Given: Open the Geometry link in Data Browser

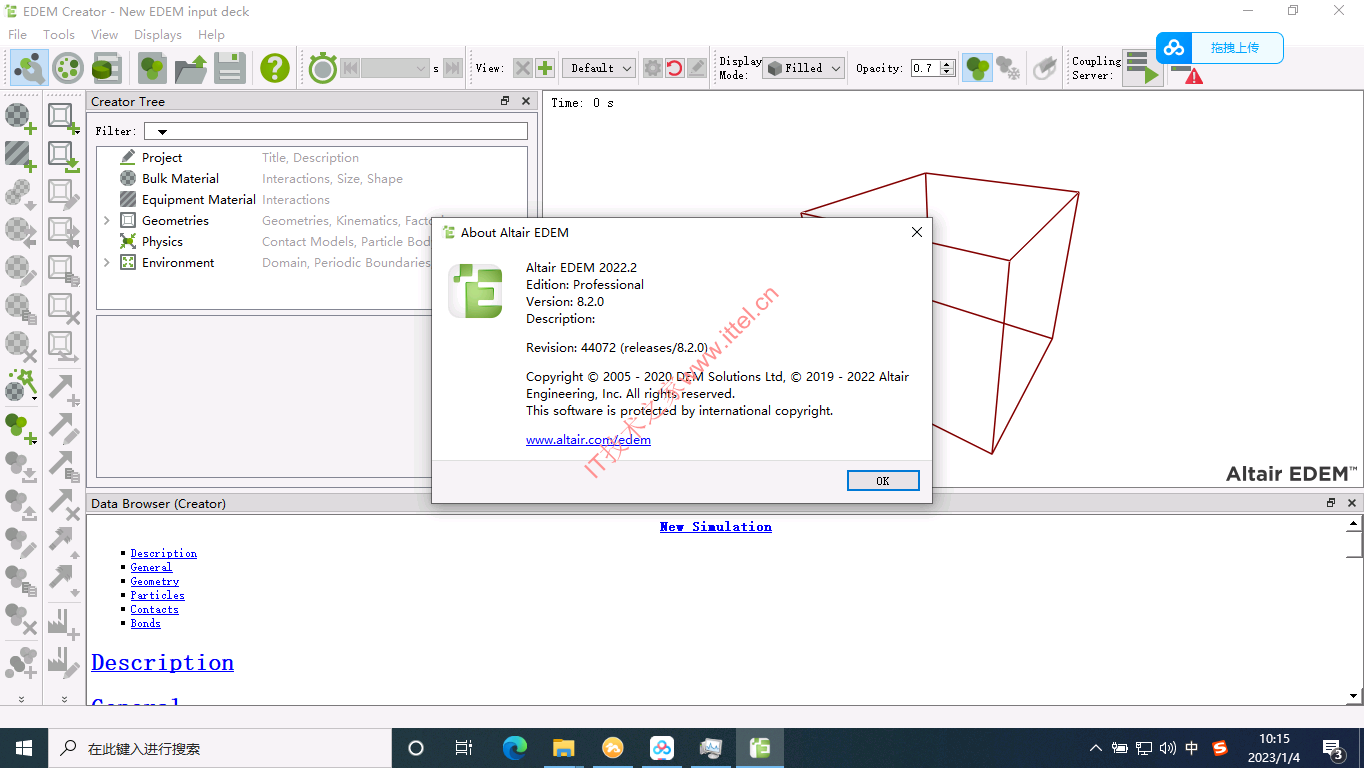Looking at the screenshot, I should (x=155, y=581).
